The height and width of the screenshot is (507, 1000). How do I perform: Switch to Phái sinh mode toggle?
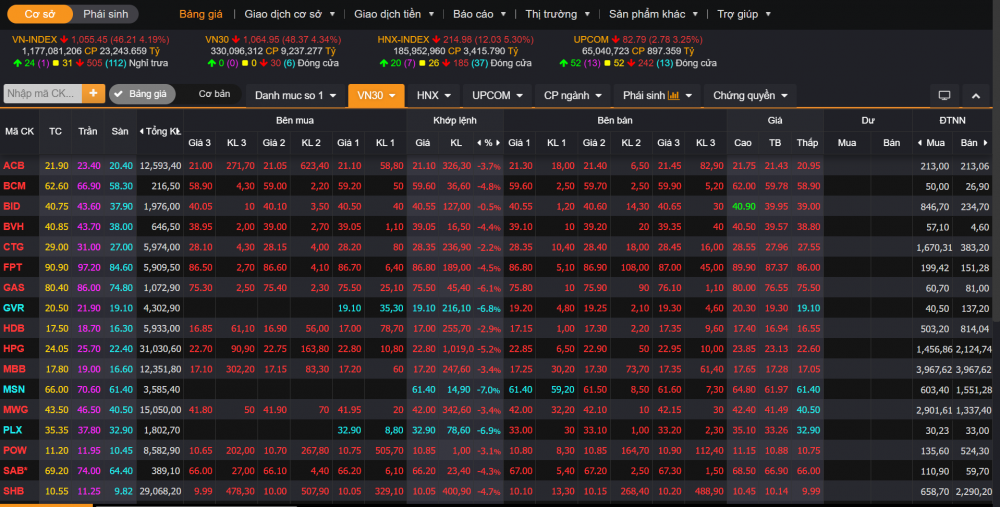(105, 15)
